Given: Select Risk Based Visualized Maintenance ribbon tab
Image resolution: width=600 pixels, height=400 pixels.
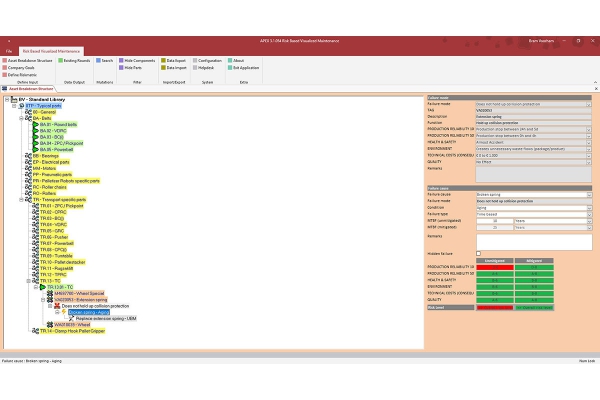Looking at the screenshot, I should [x=51, y=51].
